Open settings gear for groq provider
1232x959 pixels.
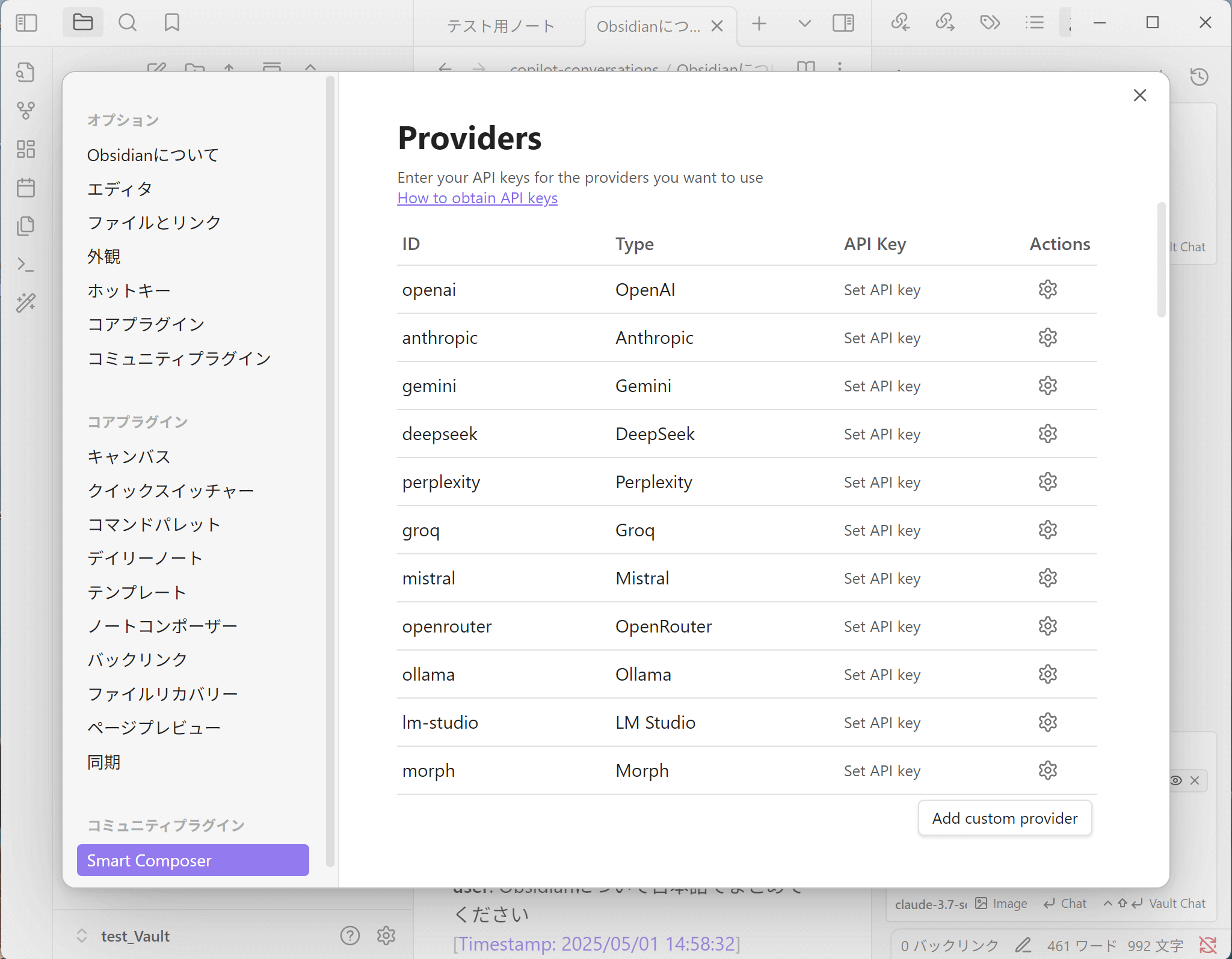1047,530
